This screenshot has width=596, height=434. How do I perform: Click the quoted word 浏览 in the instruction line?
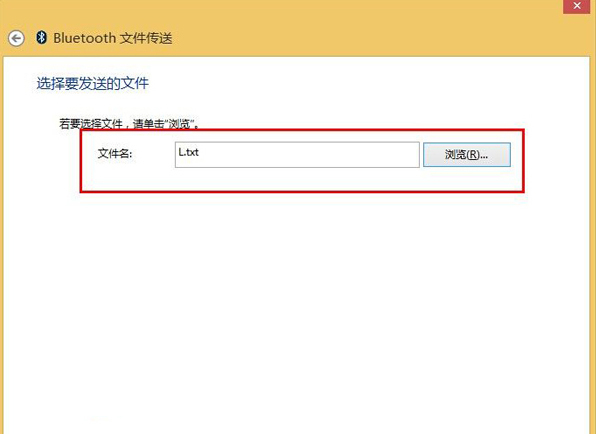(x=179, y=124)
